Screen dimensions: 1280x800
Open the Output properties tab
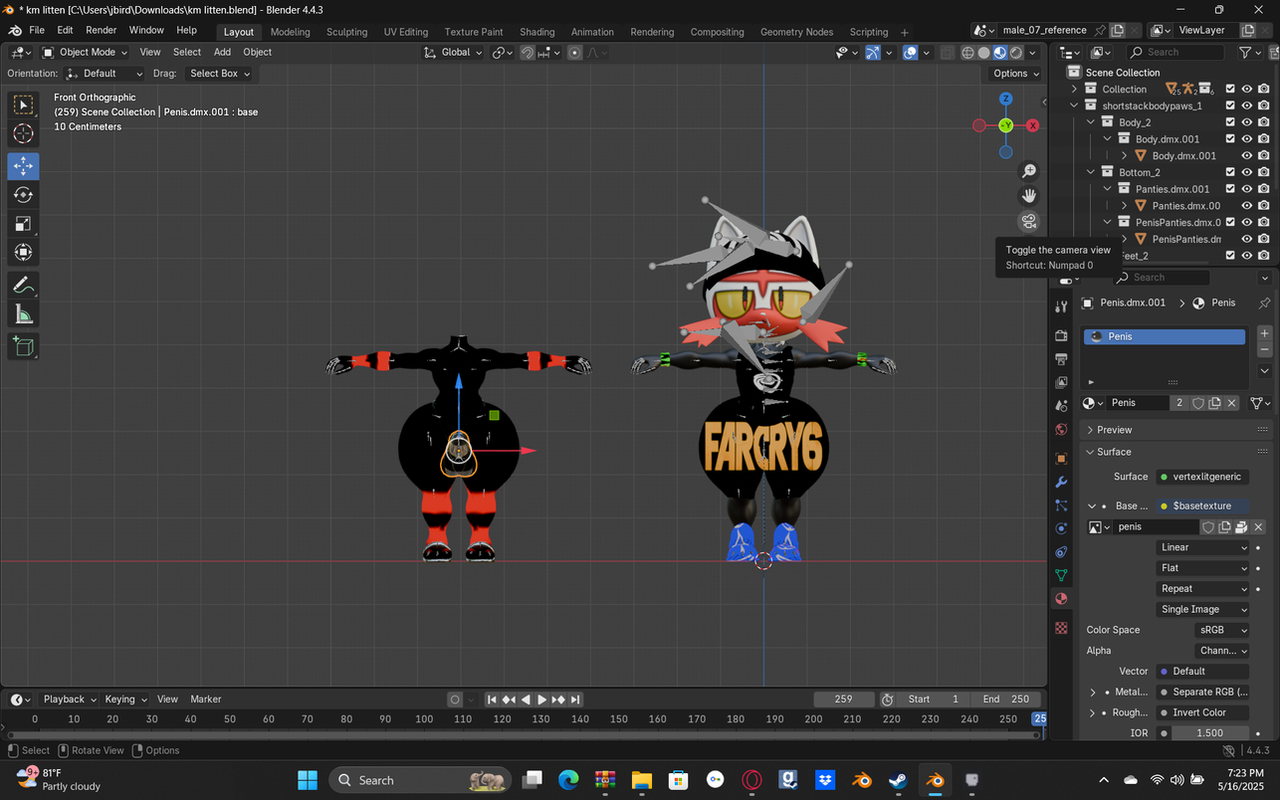click(x=1062, y=359)
